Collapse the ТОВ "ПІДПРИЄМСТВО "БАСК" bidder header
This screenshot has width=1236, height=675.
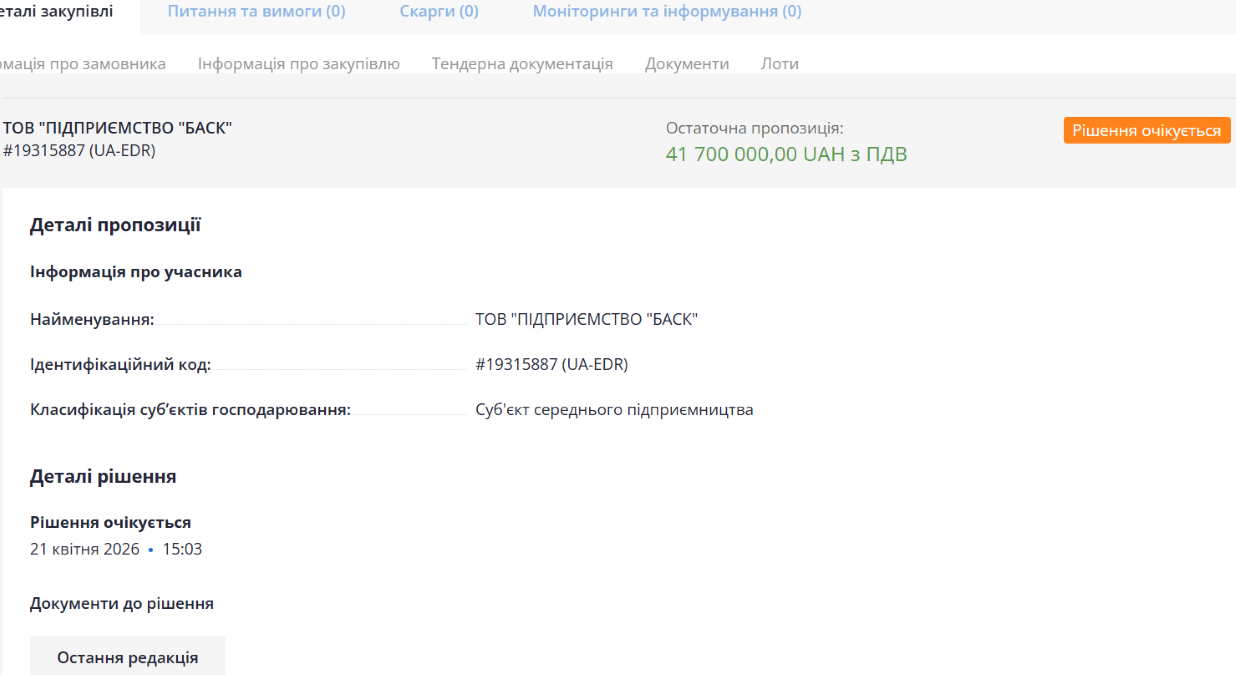click(x=118, y=128)
